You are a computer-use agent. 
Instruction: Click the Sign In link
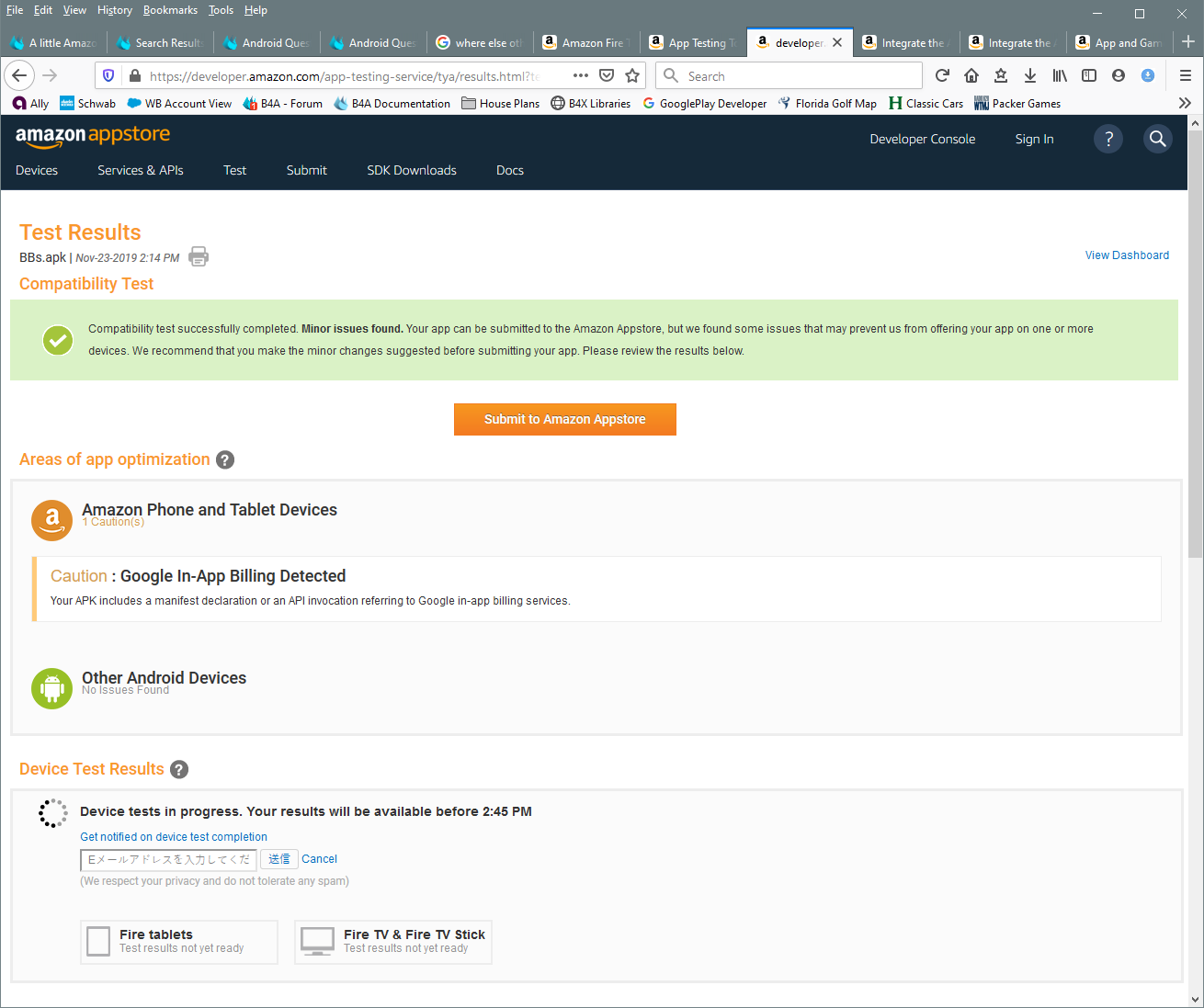pyautogui.click(x=1034, y=139)
